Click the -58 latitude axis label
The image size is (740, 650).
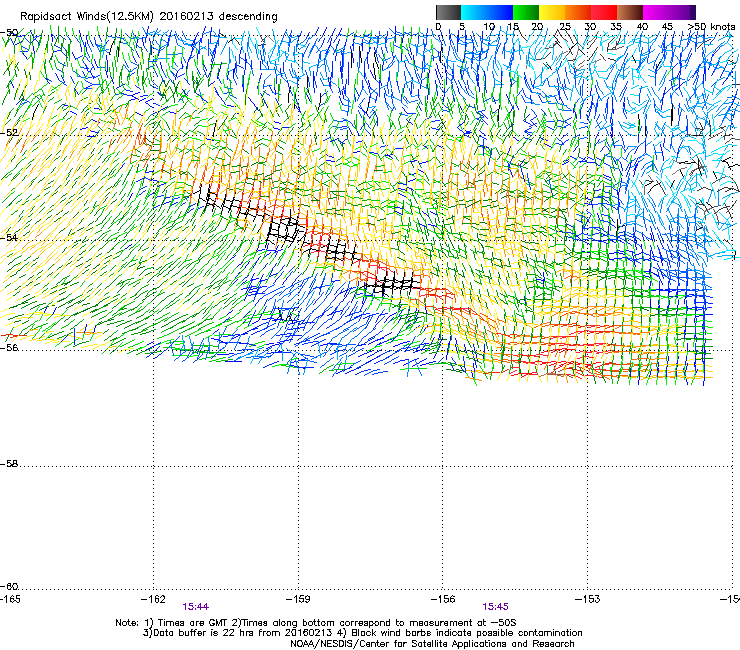(x=9, y=464)
